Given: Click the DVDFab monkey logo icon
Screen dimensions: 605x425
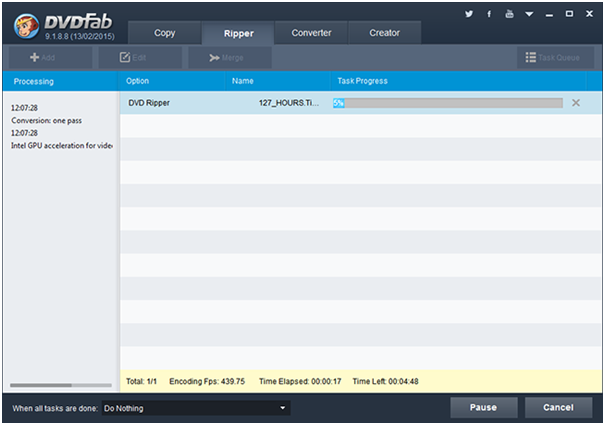Looking at the screenshot, I should coord(26,26).
